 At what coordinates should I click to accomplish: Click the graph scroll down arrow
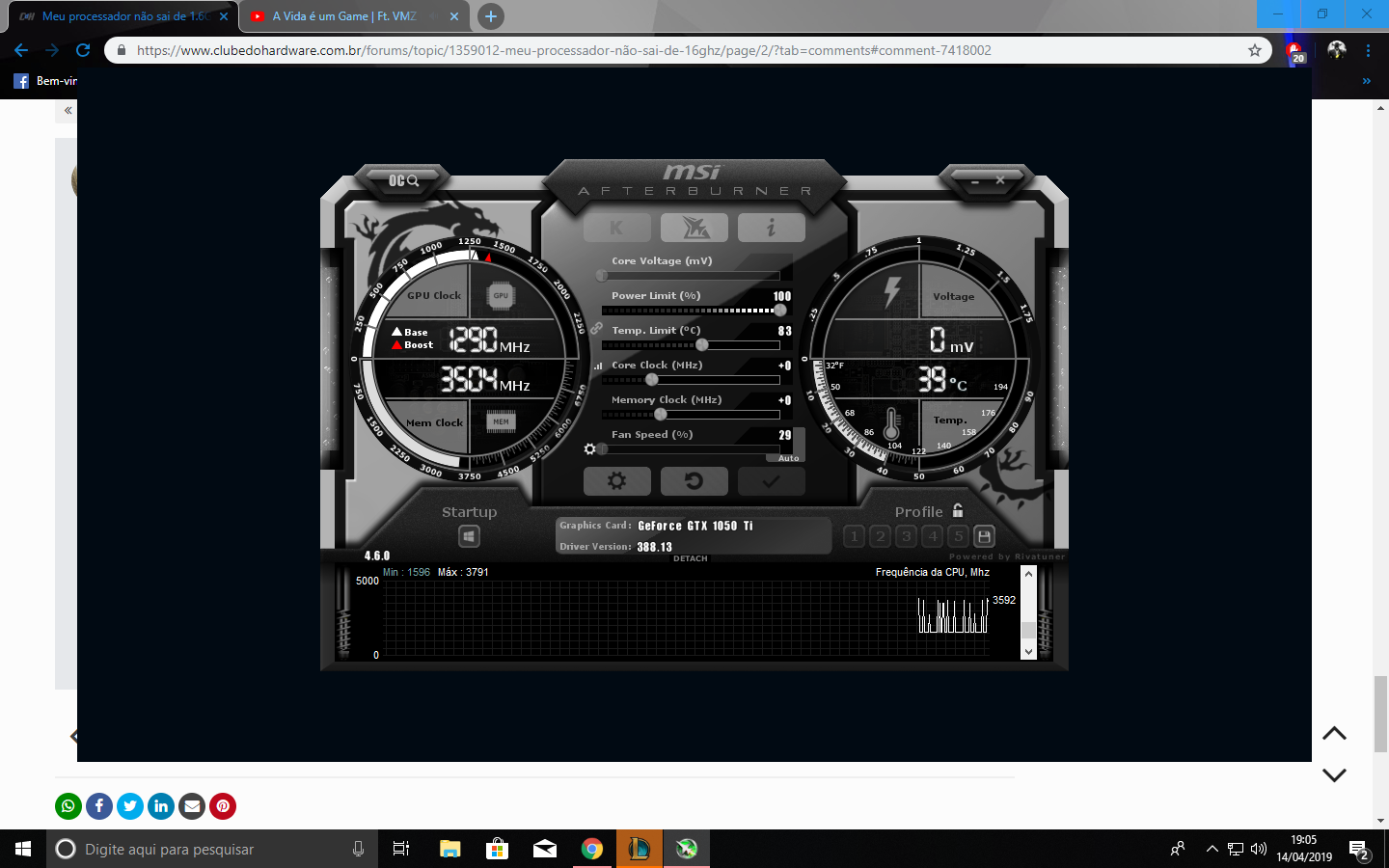(1028, 651)
